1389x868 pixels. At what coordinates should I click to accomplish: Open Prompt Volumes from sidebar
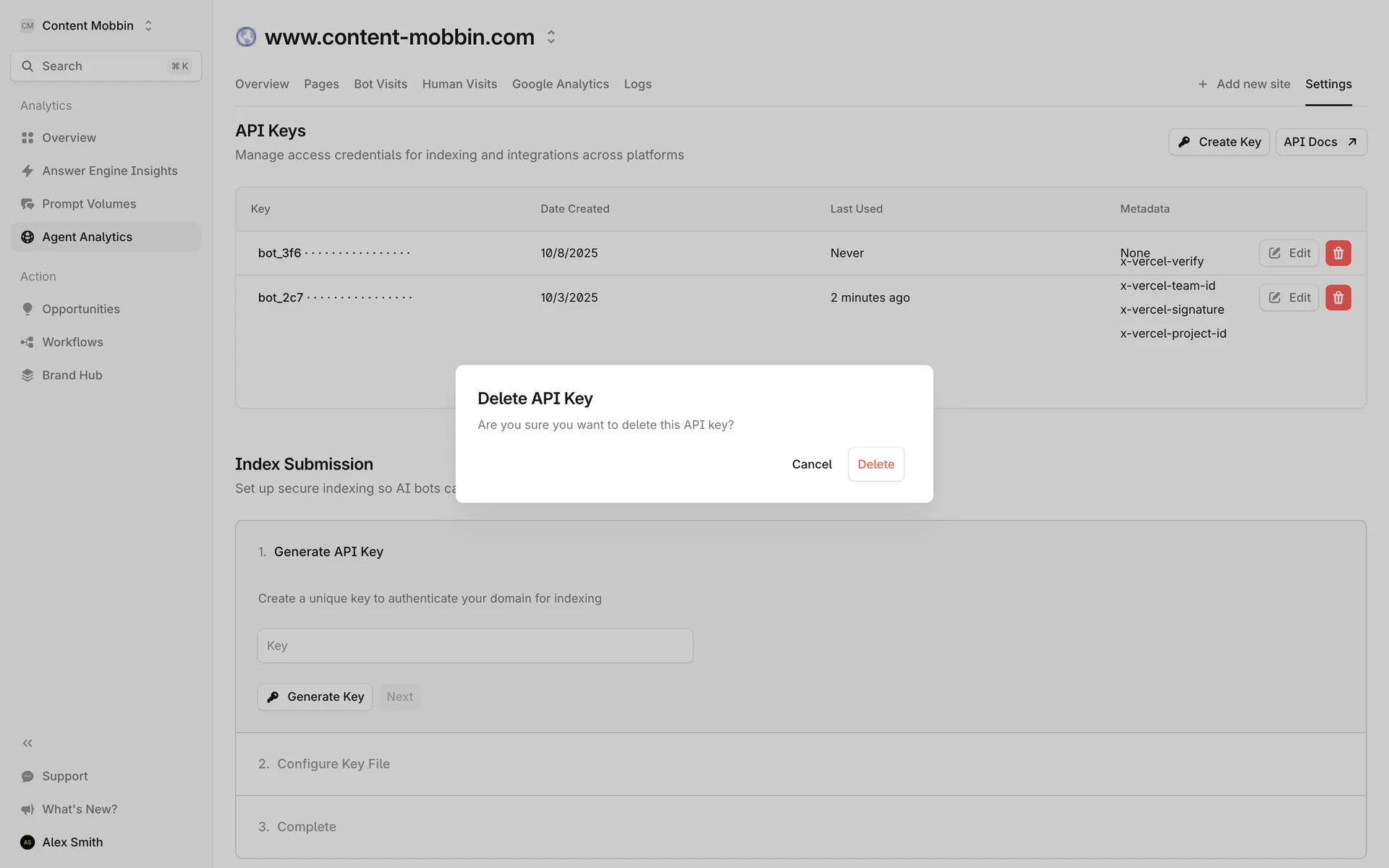88,204
